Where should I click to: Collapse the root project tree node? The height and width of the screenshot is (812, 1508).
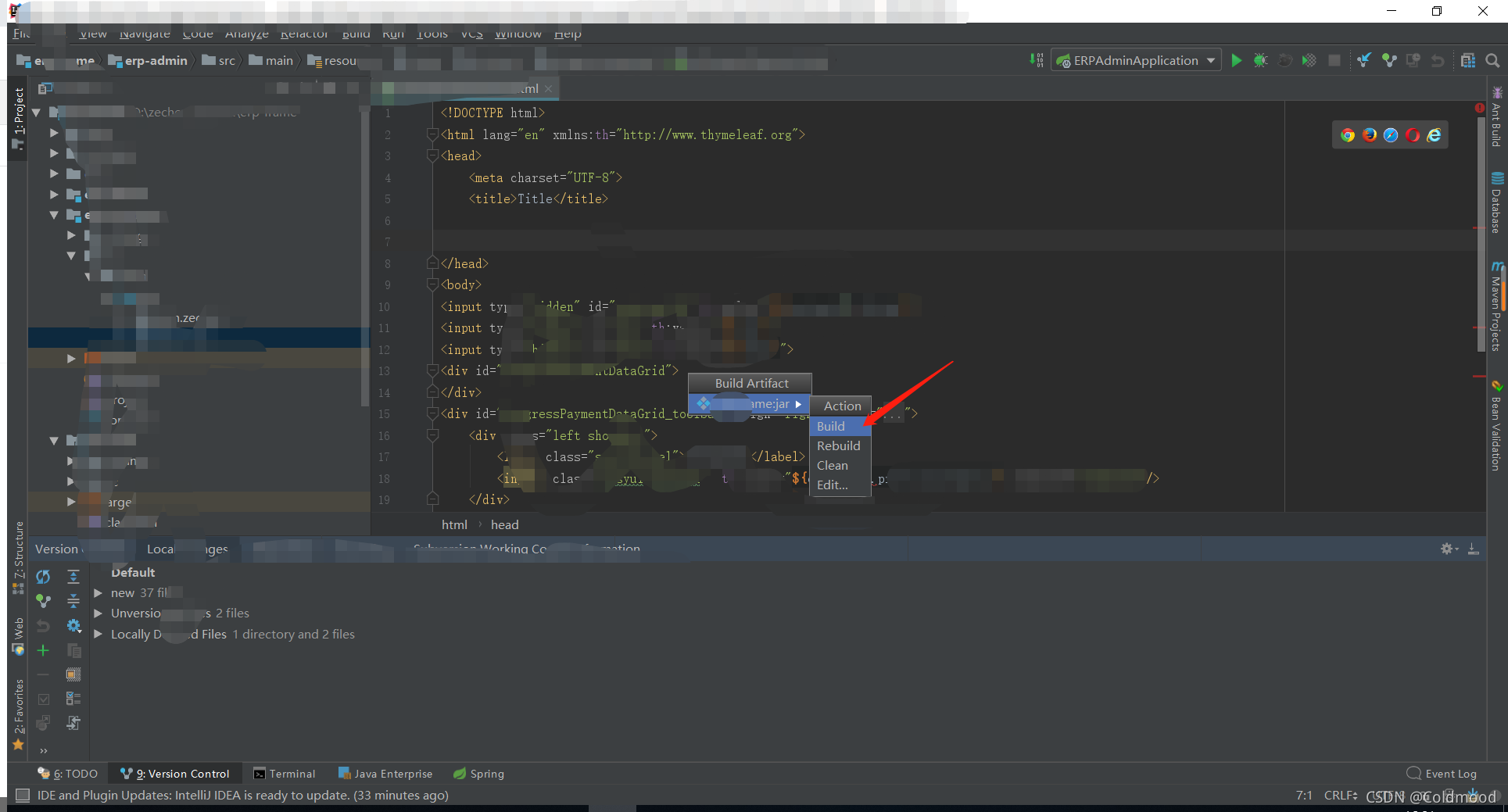(36, 113)
